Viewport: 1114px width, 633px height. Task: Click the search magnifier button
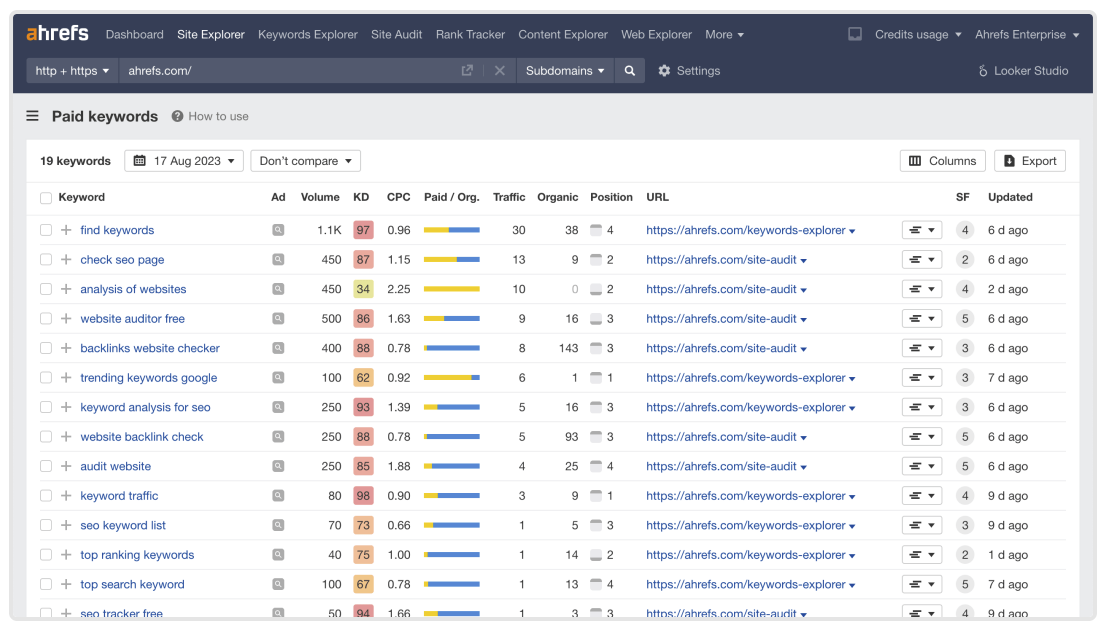(629, 70)
